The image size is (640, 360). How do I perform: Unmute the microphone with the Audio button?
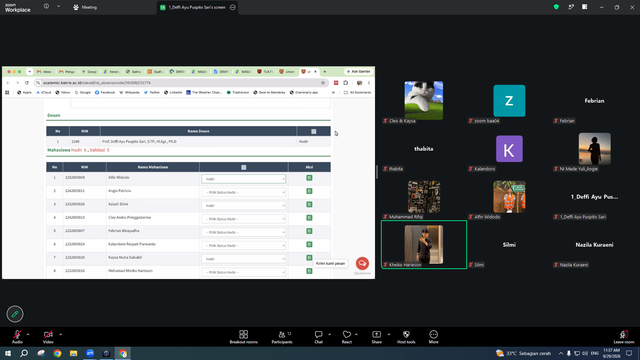click(17, 336)
